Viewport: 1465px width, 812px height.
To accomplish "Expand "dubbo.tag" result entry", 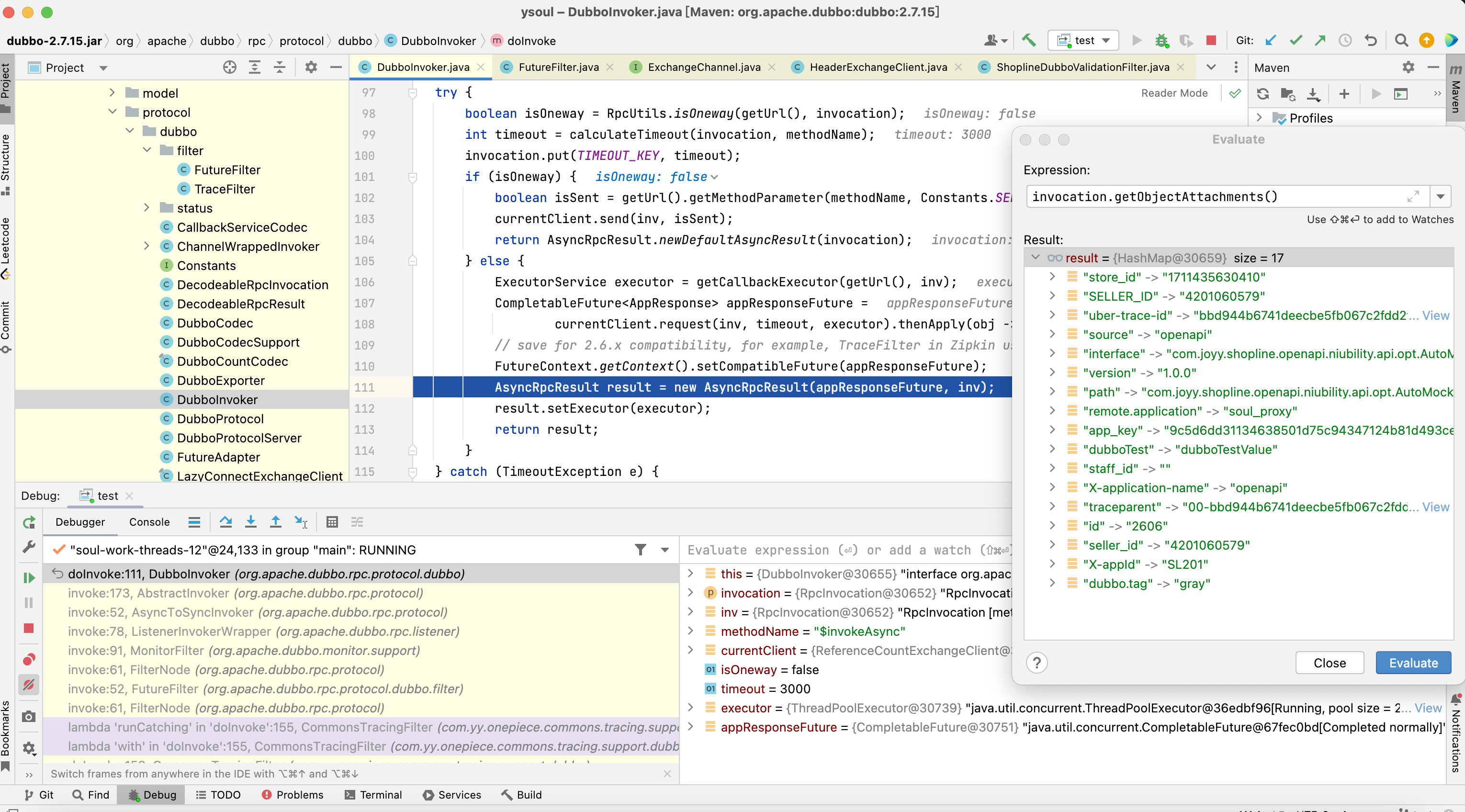I will tap(1051, 583).
